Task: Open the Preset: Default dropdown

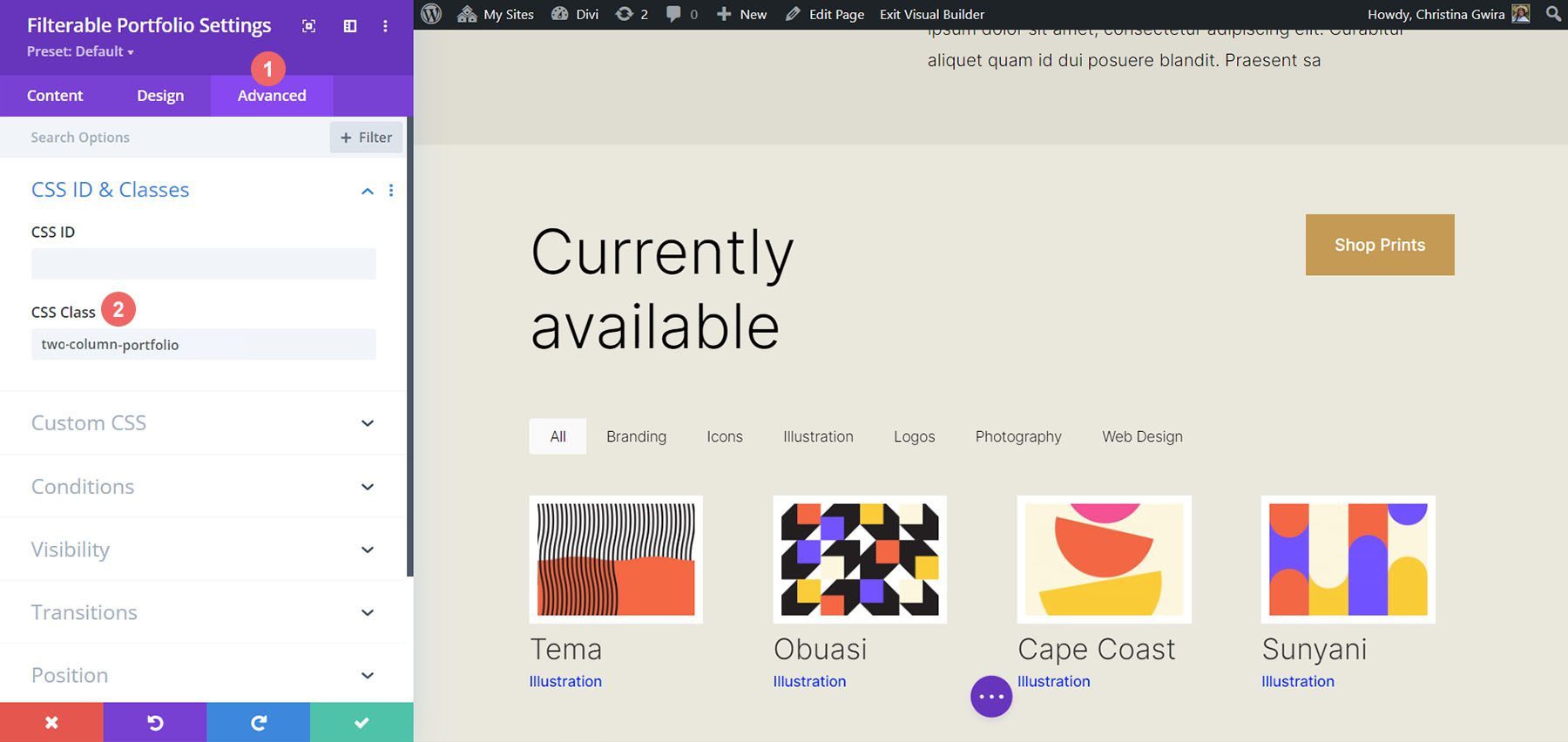Action: 80,51
